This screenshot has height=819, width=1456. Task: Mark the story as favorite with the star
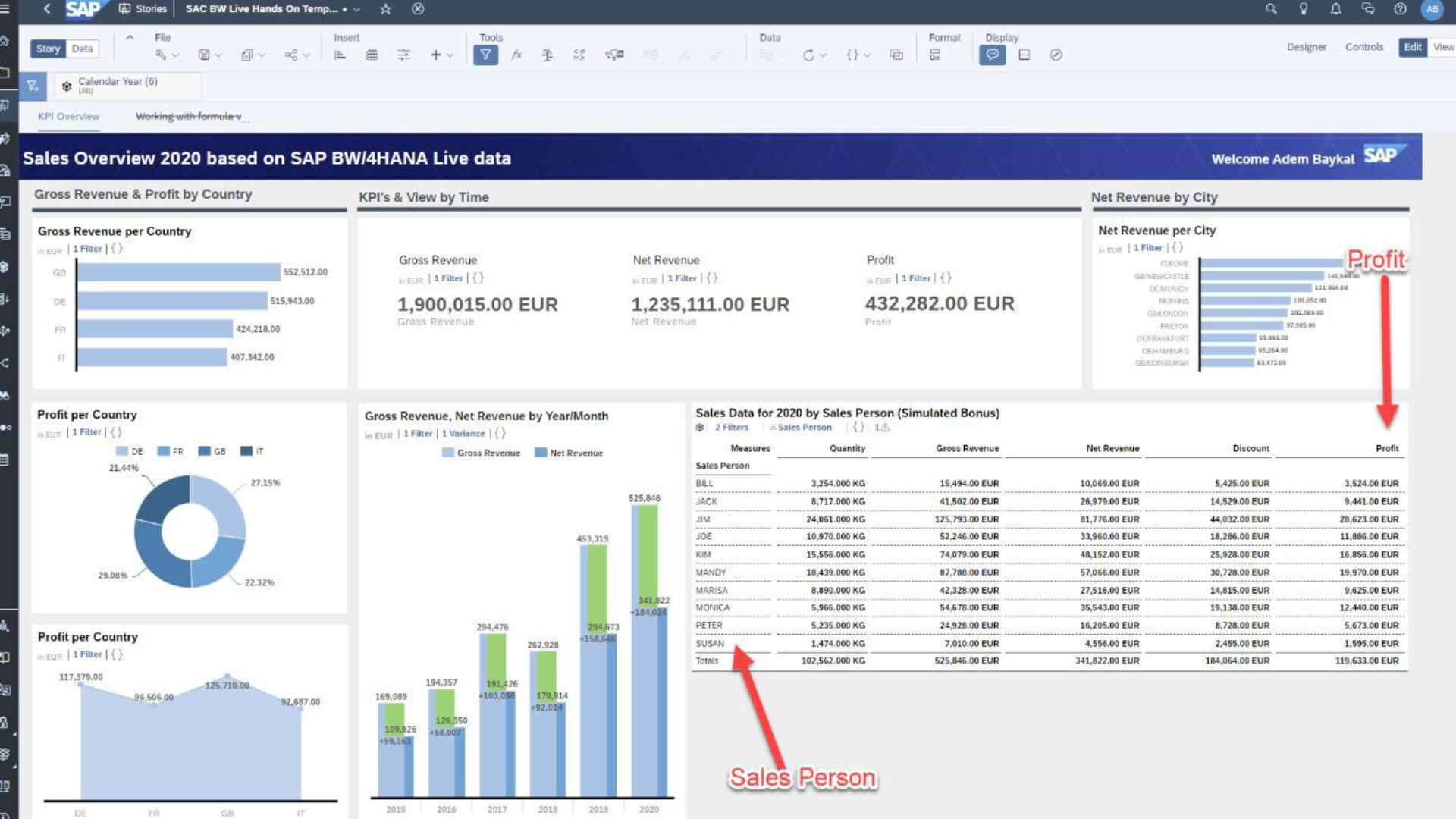pyautogui.click(x=385, y=9)
